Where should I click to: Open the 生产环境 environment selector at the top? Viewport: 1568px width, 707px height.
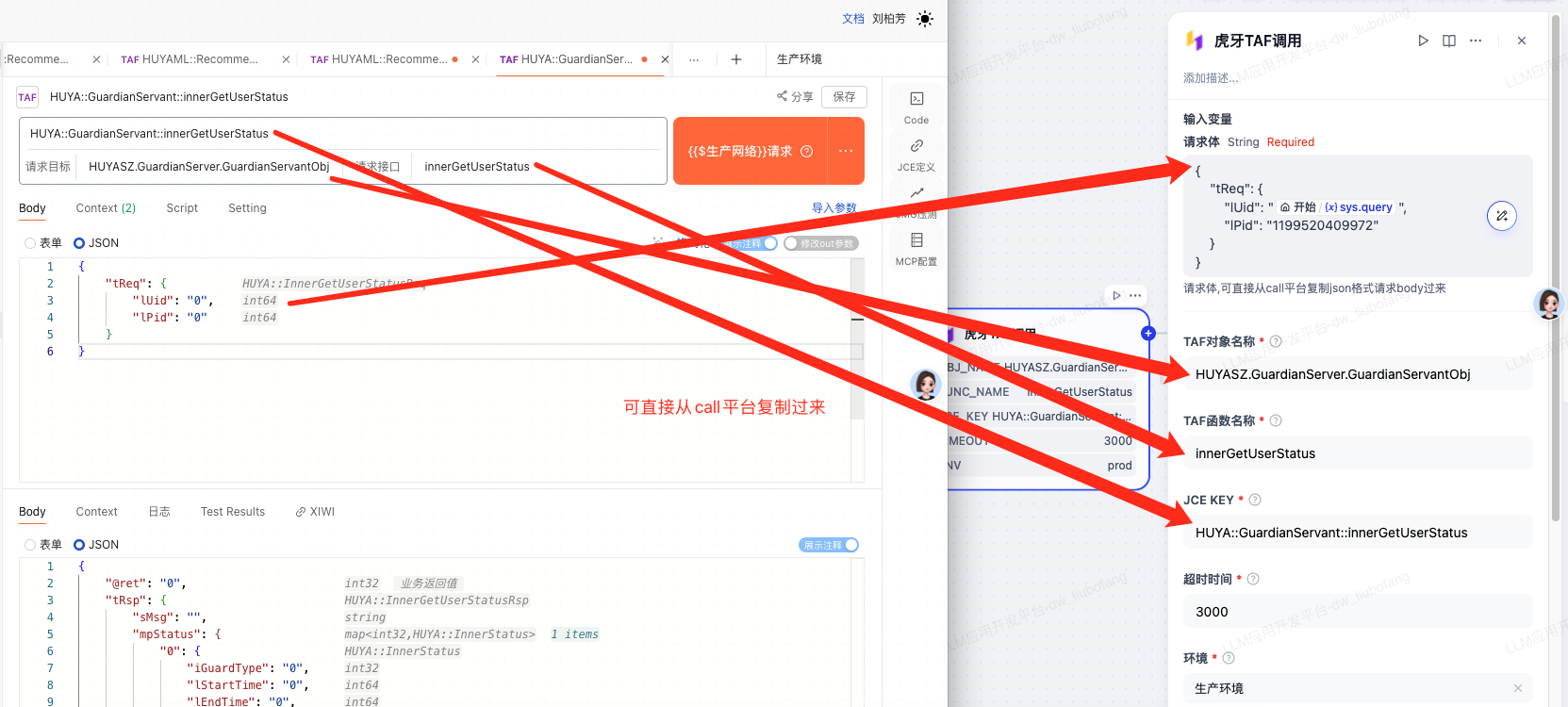800,59
